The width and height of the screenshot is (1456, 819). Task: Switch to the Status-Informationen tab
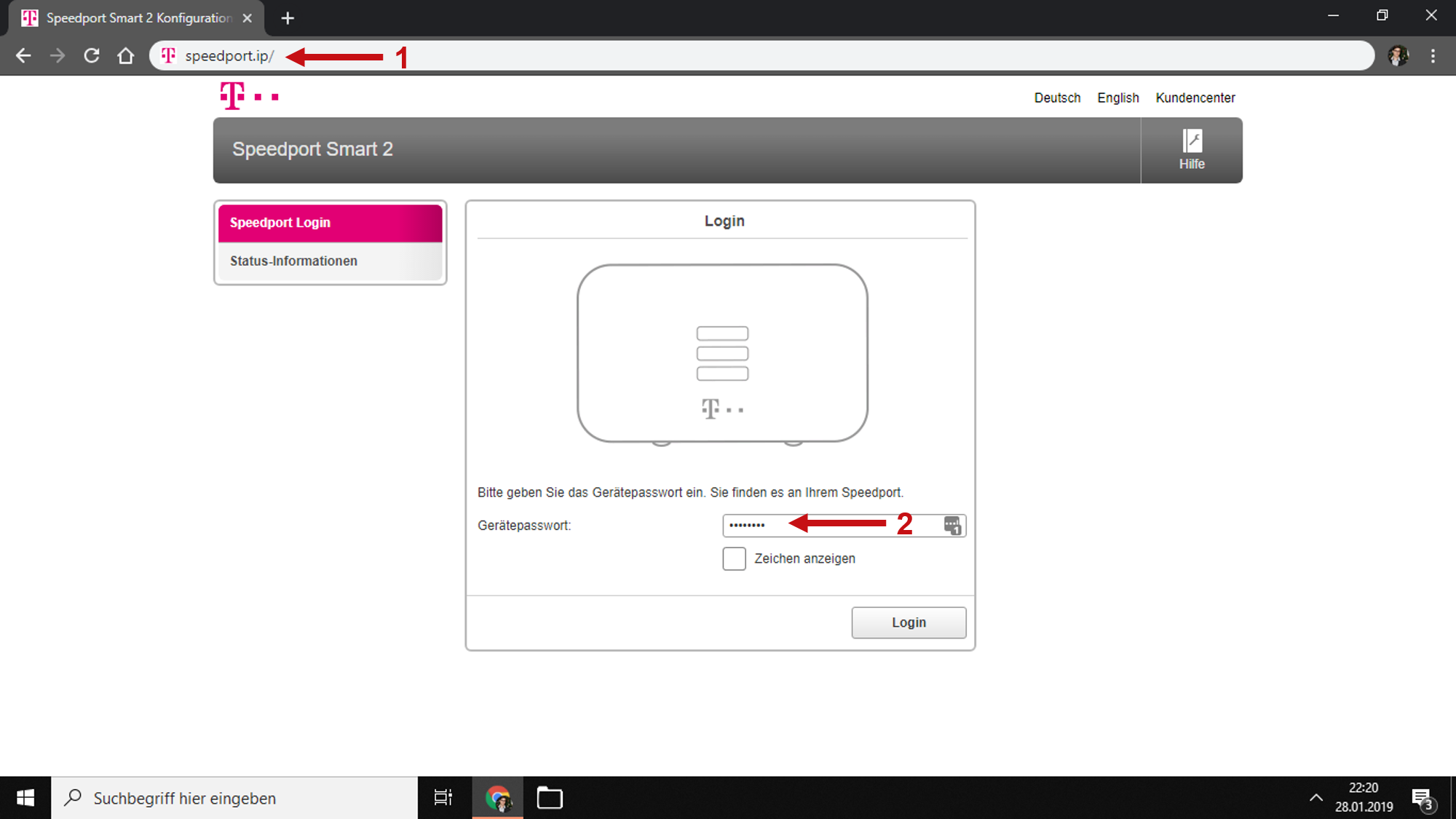[x=293, y=261]
